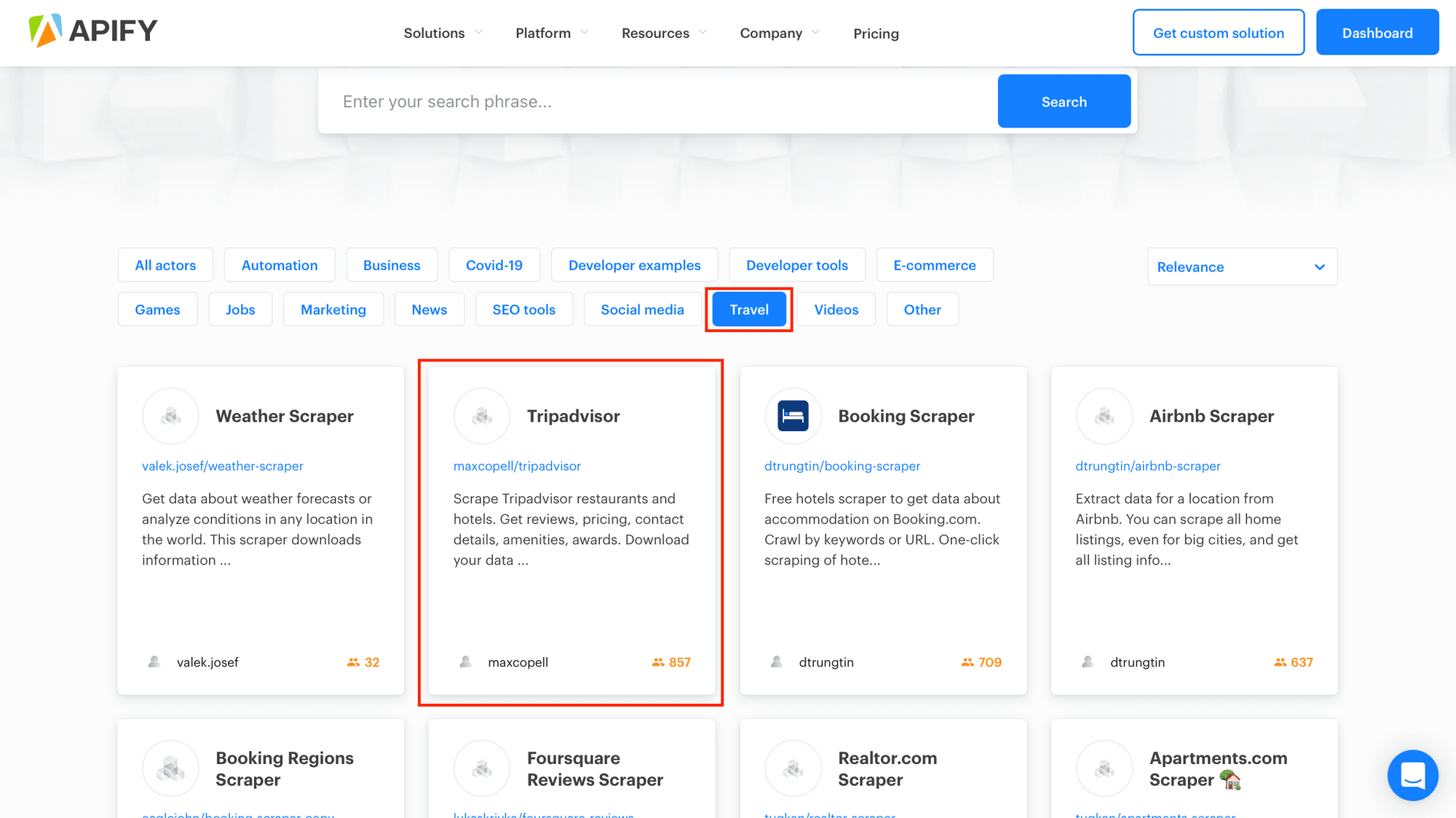Select the Other category
1456x818 pixels.
click(x=922, y=310)
